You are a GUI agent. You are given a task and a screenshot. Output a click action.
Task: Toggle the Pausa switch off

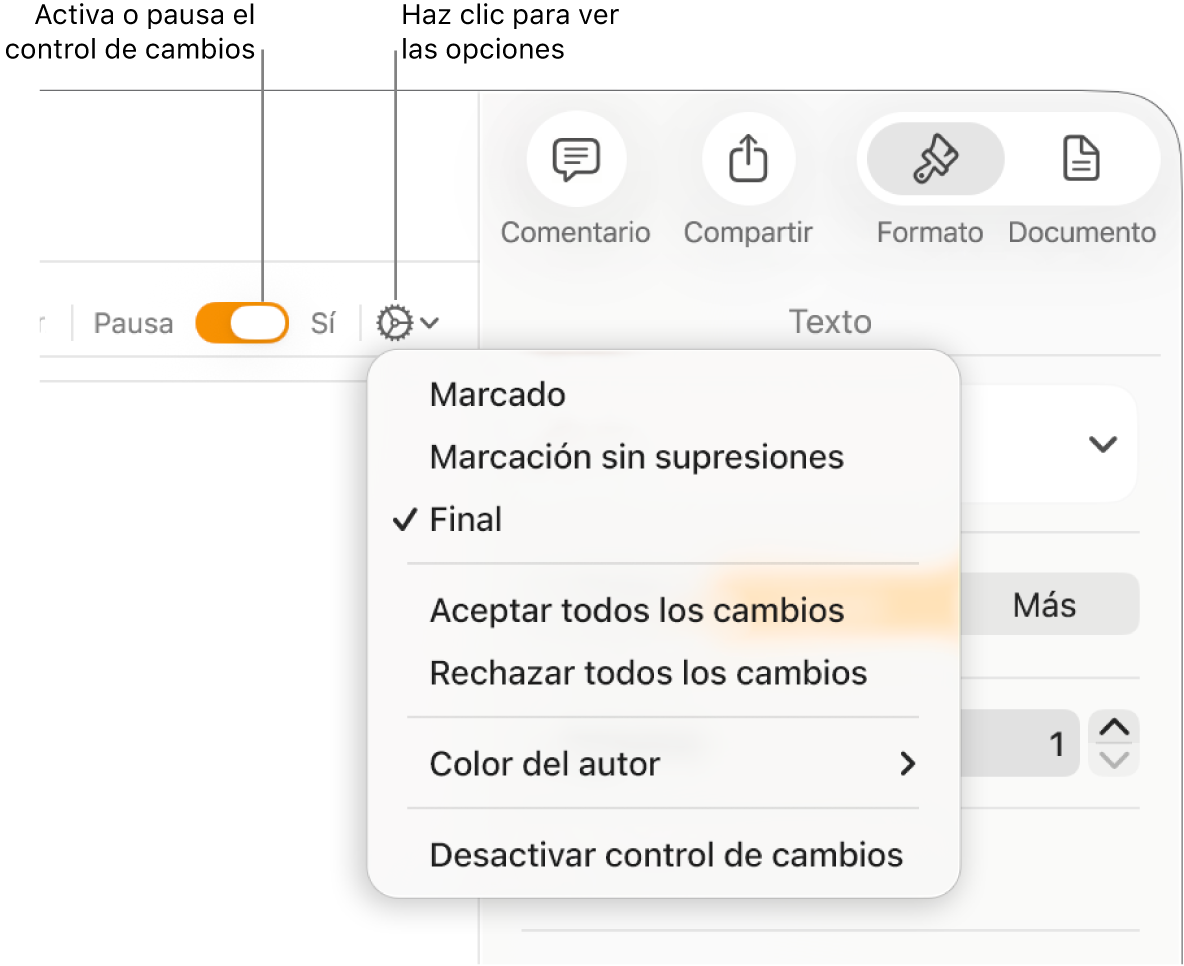tap(242, 322)
